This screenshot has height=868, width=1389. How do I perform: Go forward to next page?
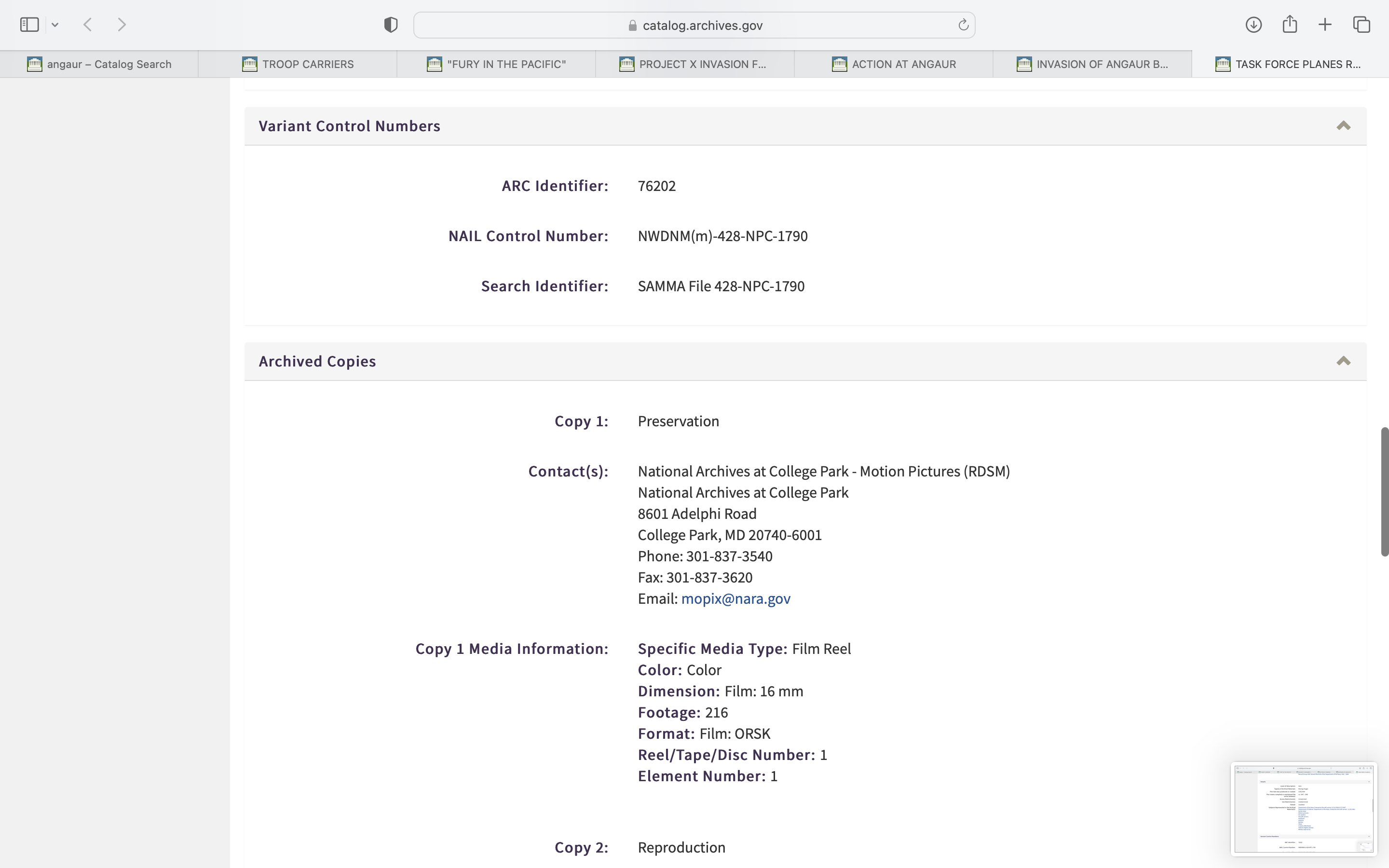coord(122,25)
